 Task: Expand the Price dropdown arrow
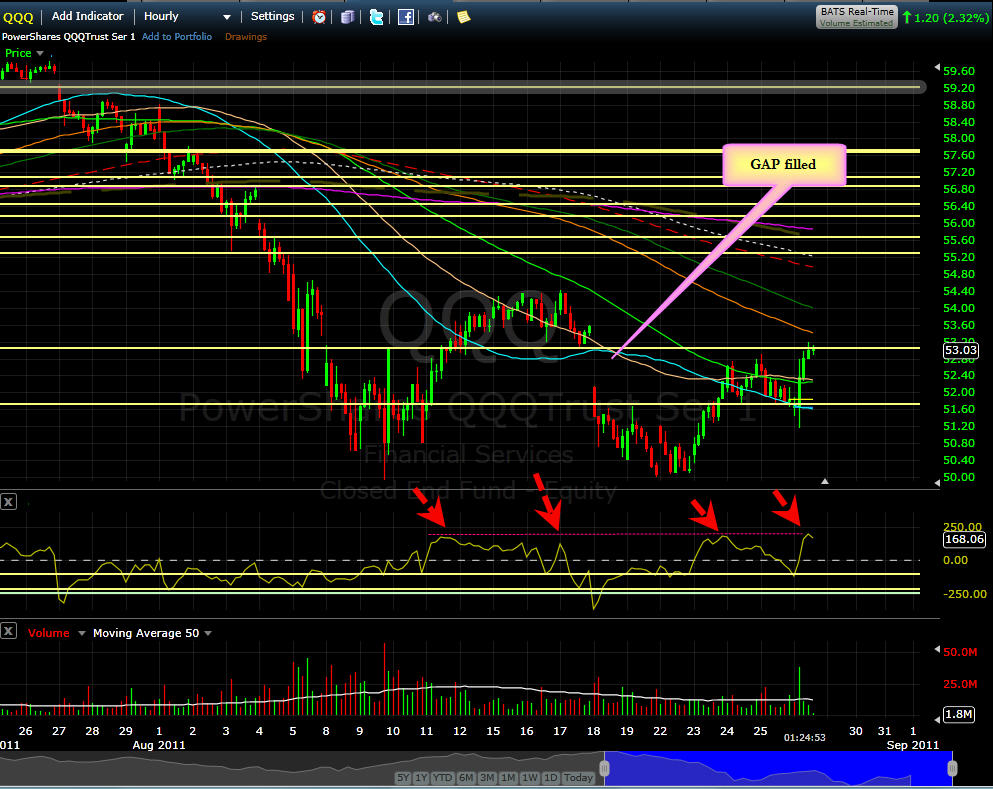[40, 53]
